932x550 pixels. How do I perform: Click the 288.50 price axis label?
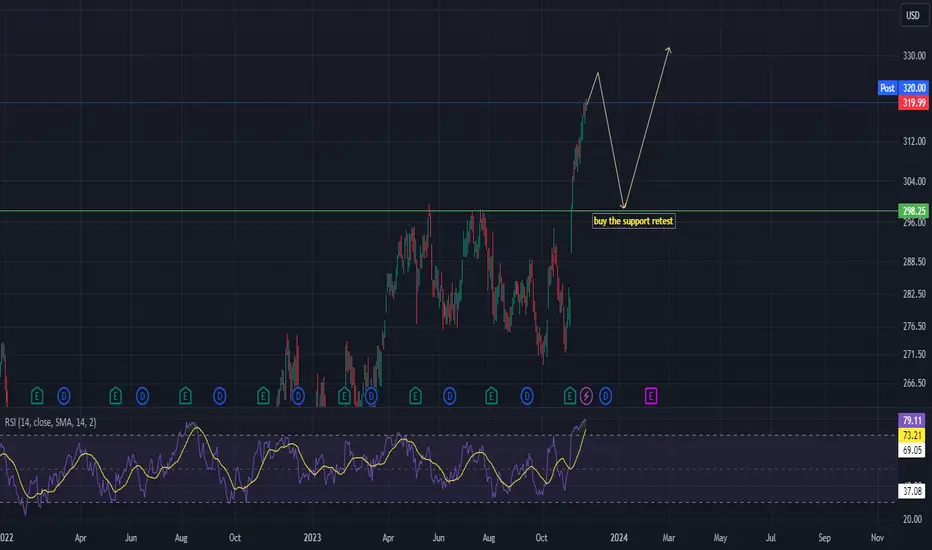coord(914,262)
